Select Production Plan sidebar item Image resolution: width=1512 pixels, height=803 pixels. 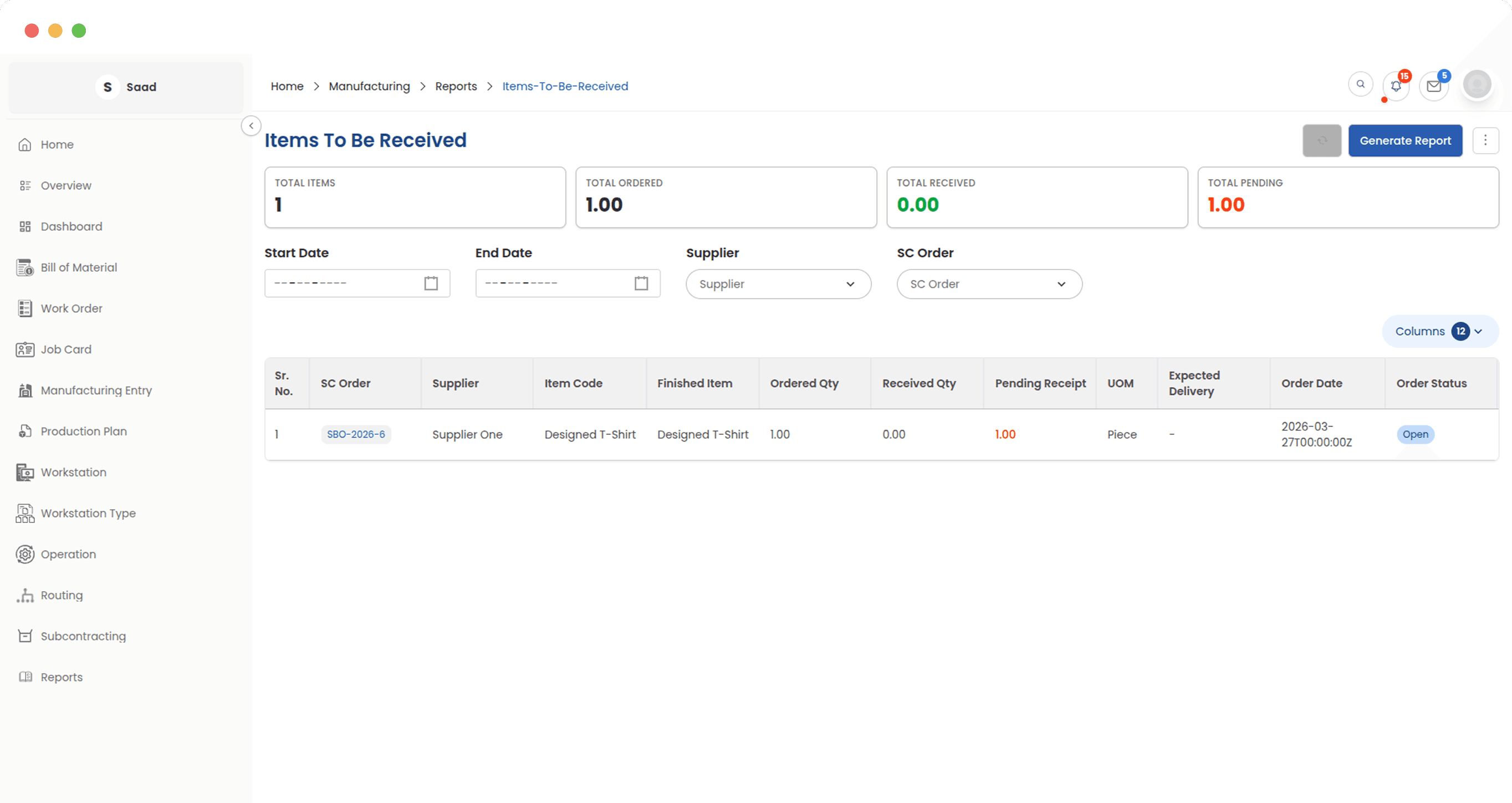tap(83, 431)
